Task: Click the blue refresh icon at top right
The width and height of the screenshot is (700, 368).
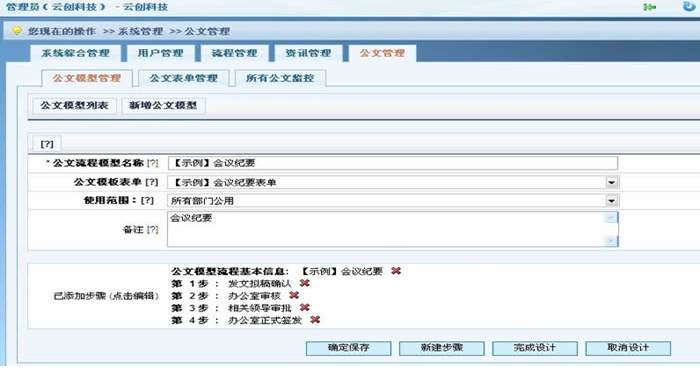Action: 689,6
